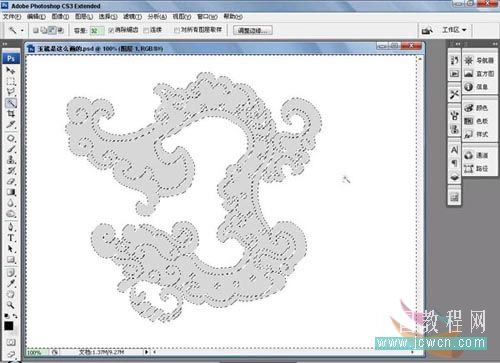Image resolution: width=500 pixels, height=363 pixels.
Task: Select the Dodge tool
Action: 11,214
